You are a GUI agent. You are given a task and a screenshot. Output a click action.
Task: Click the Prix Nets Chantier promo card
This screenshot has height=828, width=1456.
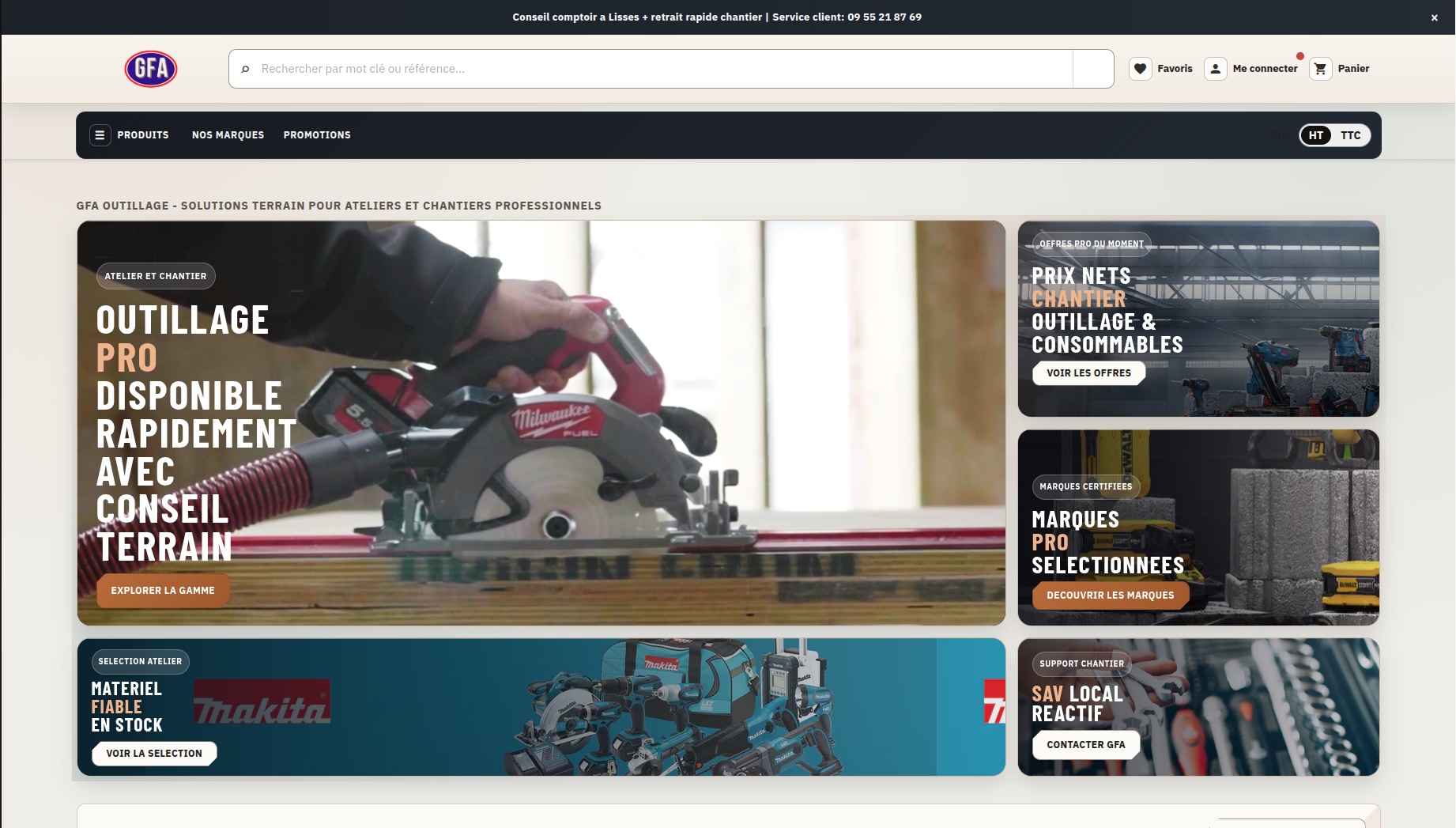click(1198, 319)
